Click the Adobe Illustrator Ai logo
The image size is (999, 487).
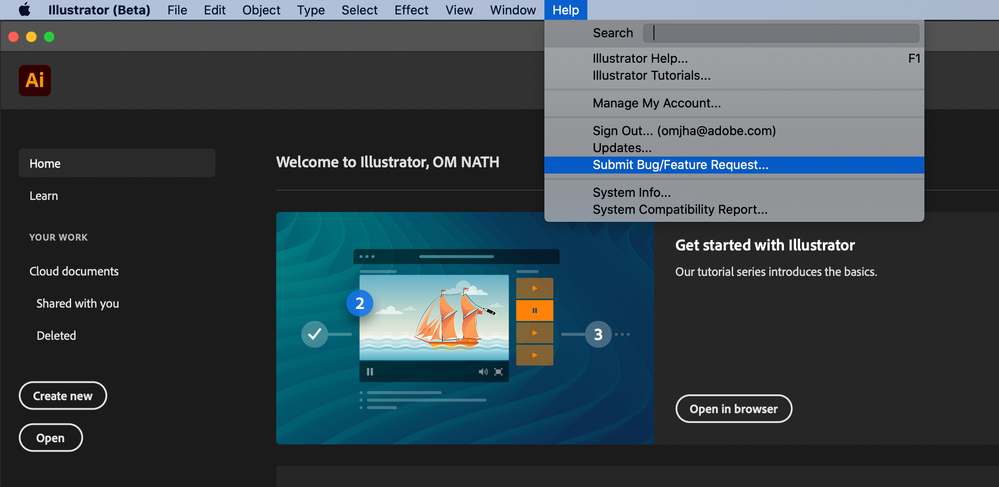[x=34, y=80]
